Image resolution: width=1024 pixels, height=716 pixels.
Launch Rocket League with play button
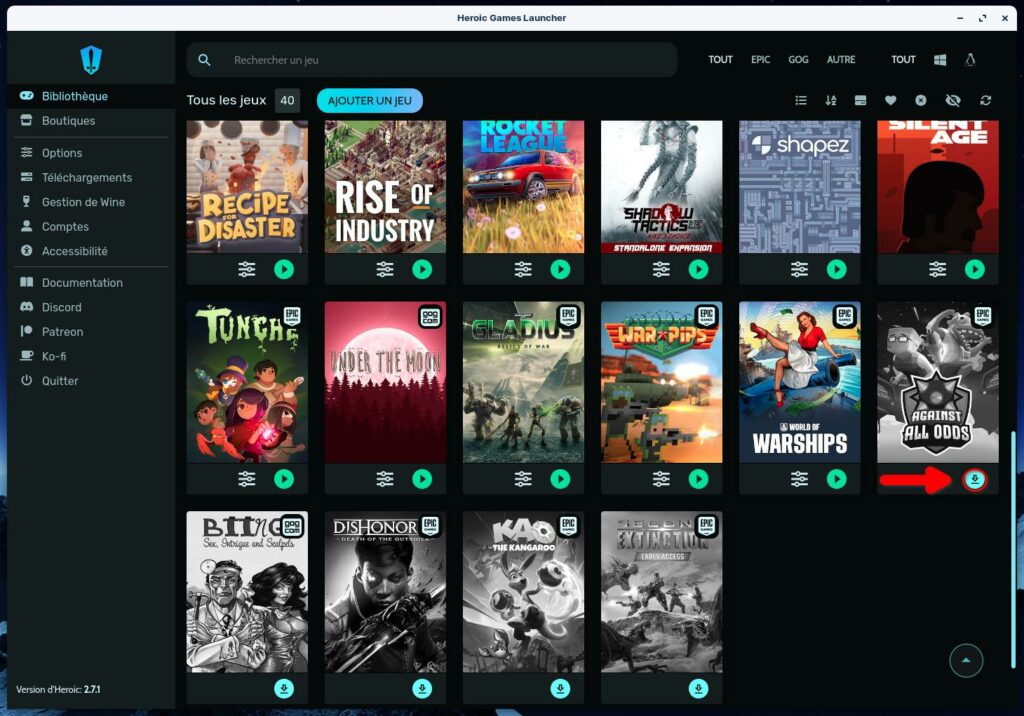click(x=560, y=269)
